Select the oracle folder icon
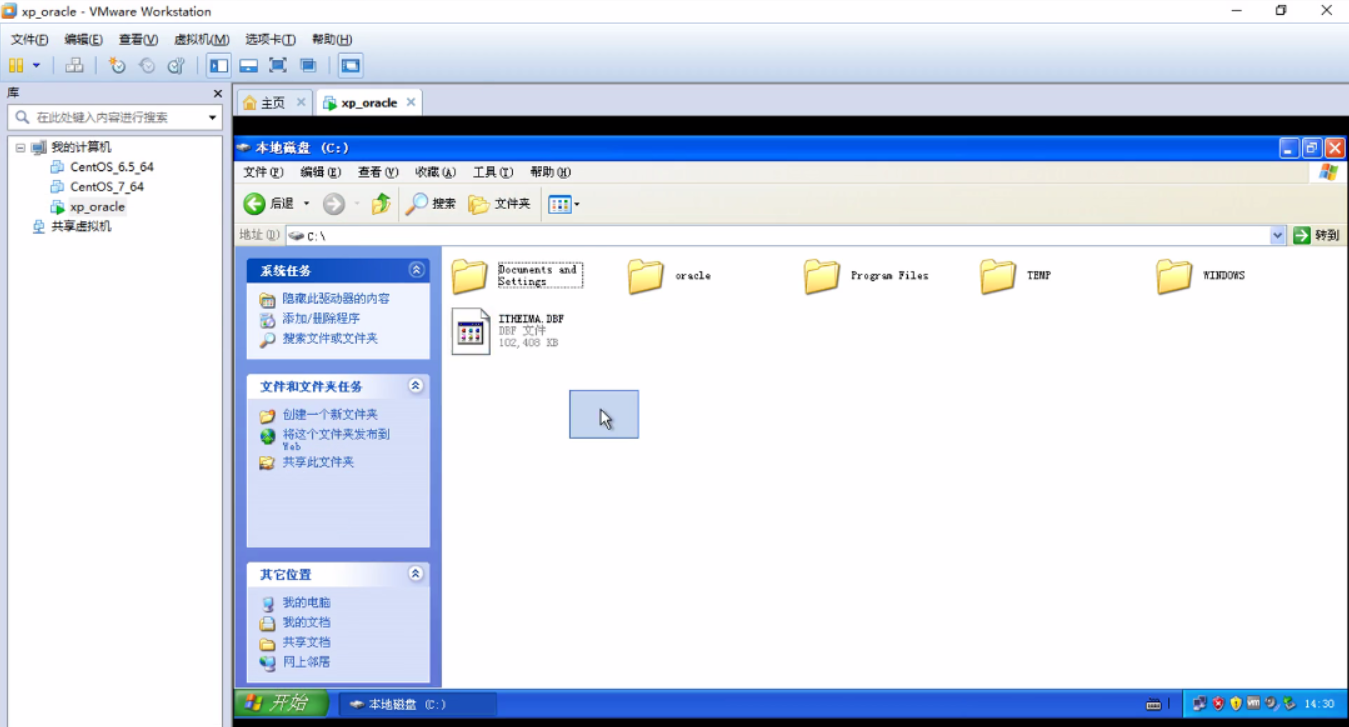This screenshot has height=727, width=1349. pyautogui.click(x=646, y=276)
